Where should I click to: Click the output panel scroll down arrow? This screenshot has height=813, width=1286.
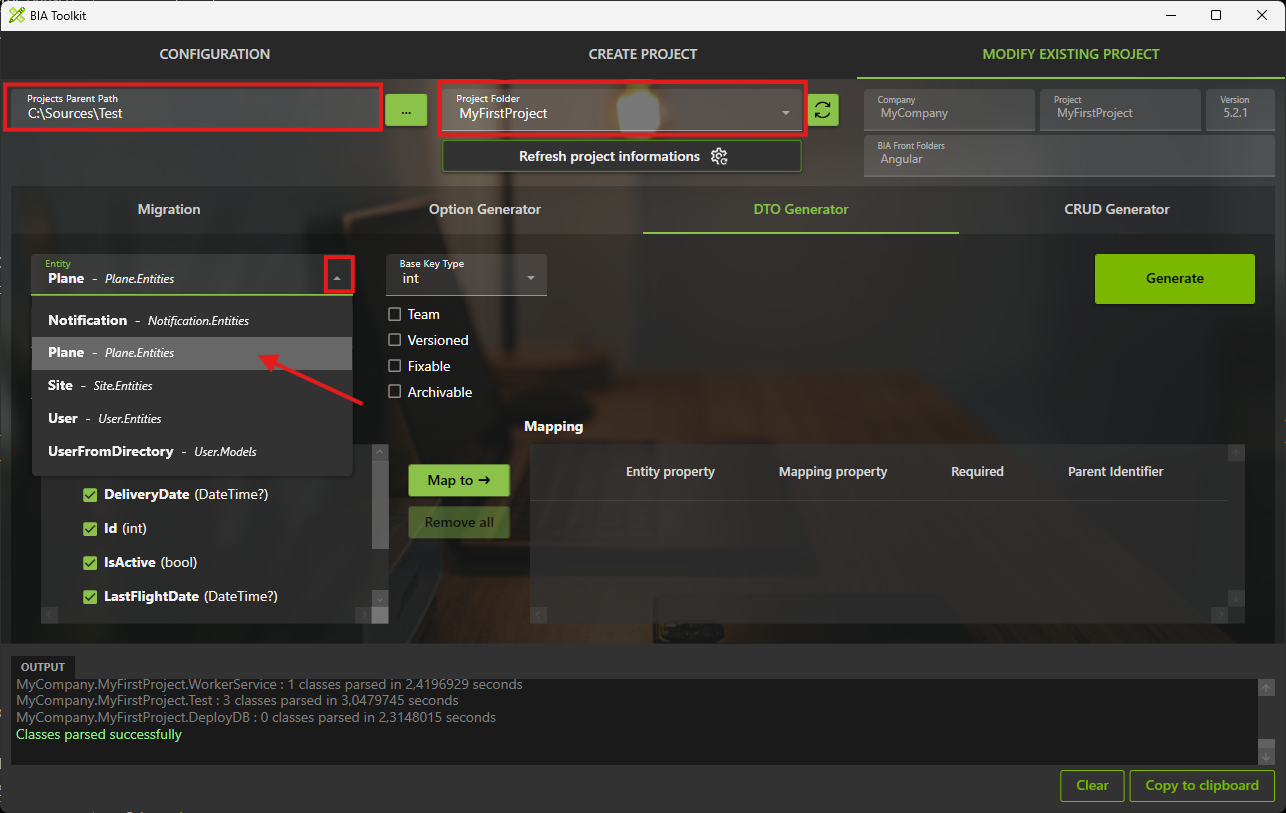tap(1266, 757)
